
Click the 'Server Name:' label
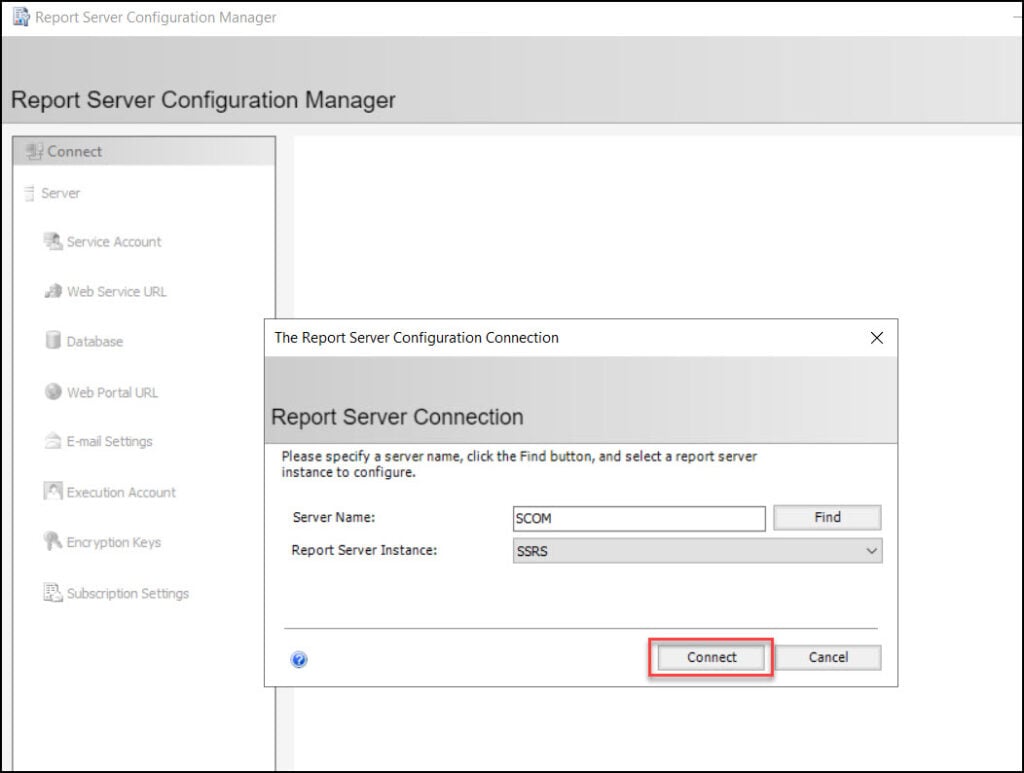tap(334, 517)
